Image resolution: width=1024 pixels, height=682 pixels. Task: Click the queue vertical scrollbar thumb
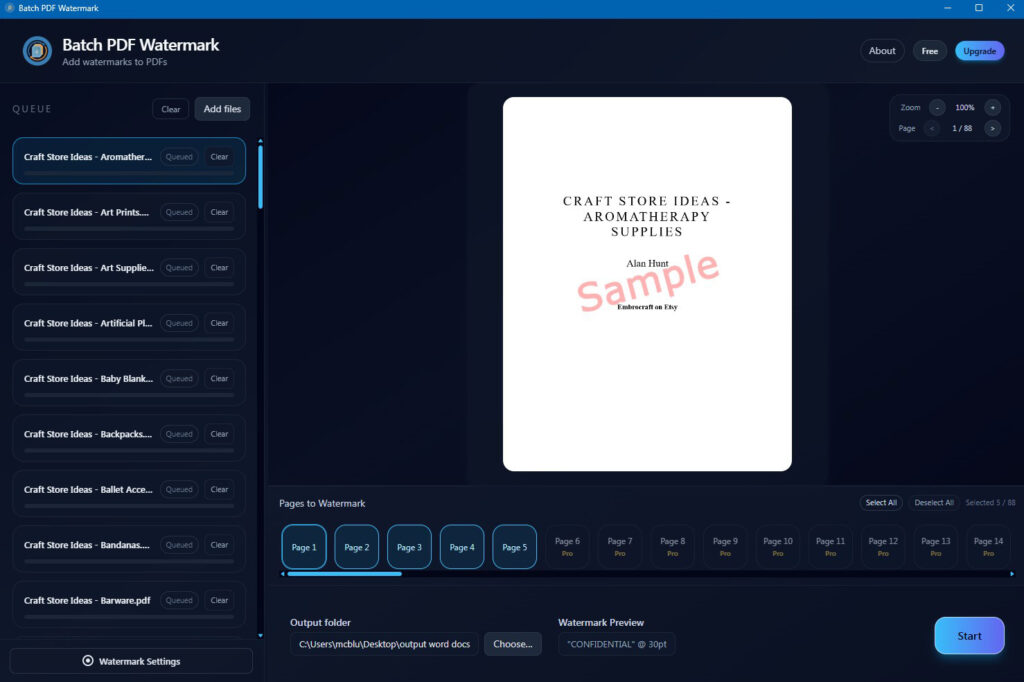261,176
